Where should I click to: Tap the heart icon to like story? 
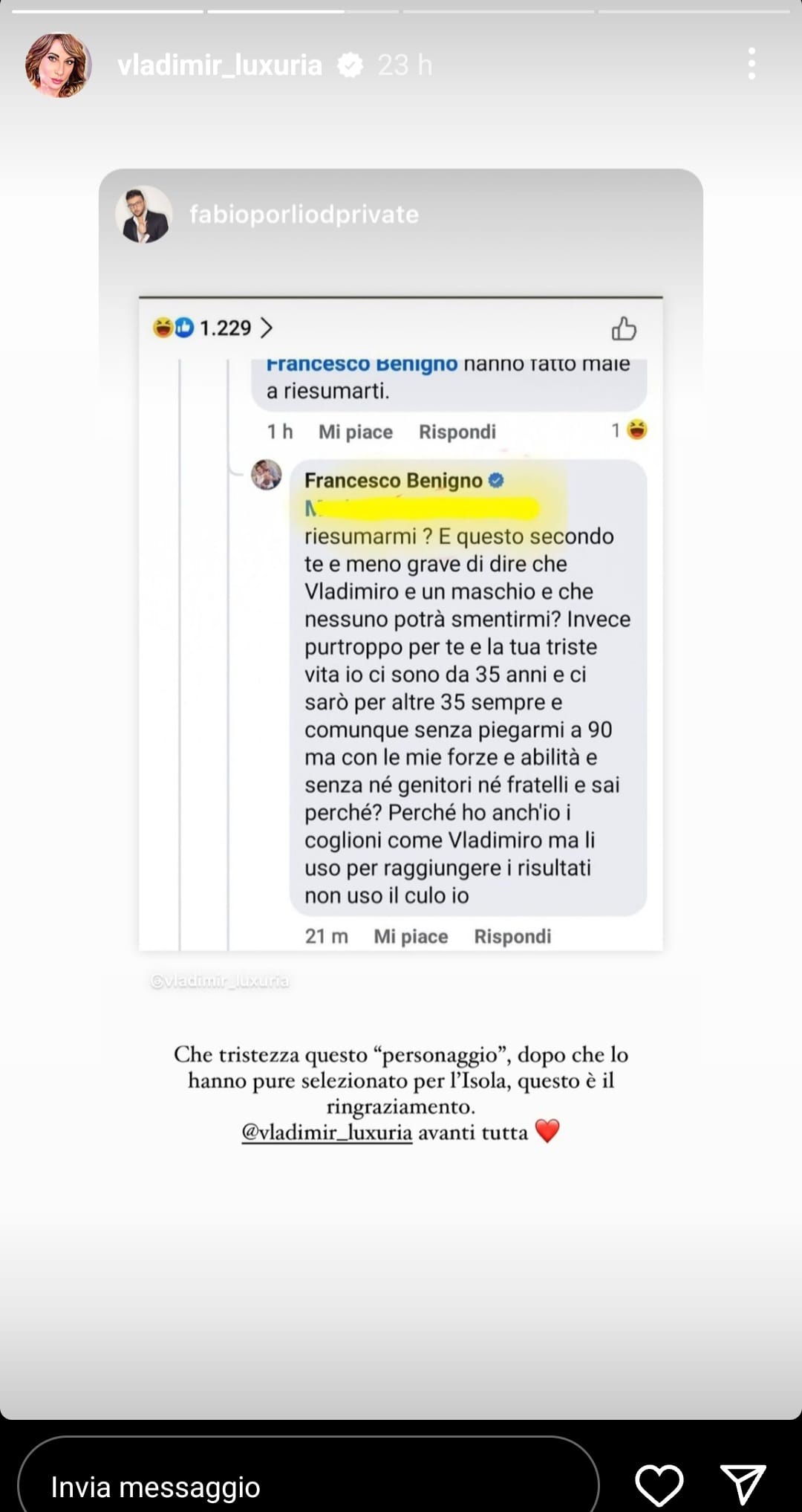coord(659,1485)
